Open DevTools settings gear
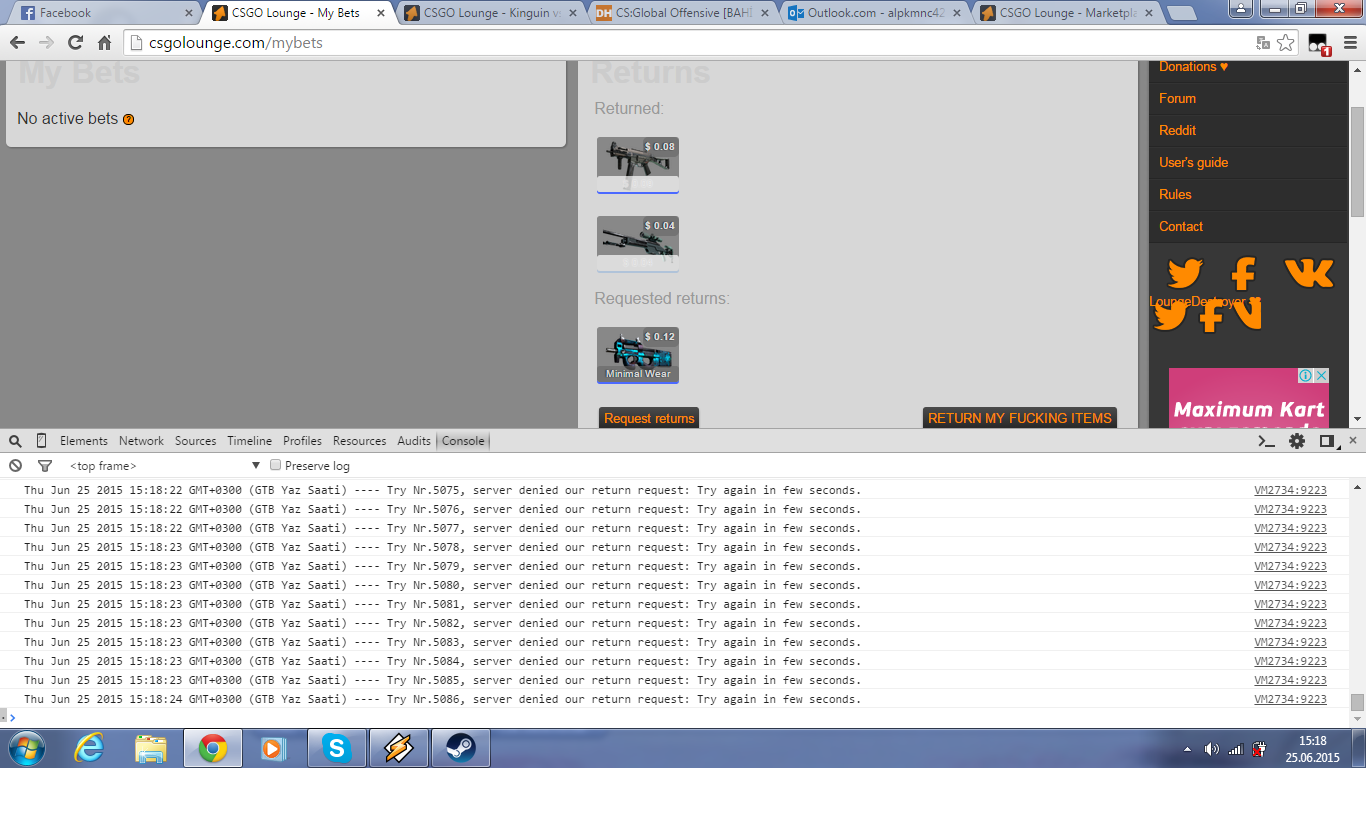 coord(1297,441)
